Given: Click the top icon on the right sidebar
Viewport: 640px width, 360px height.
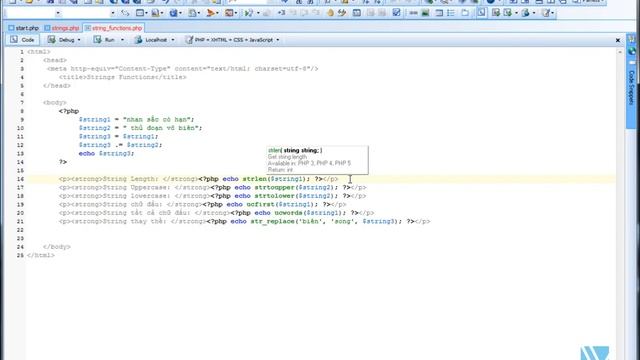Looking at the screenshot, I should 632,40.
